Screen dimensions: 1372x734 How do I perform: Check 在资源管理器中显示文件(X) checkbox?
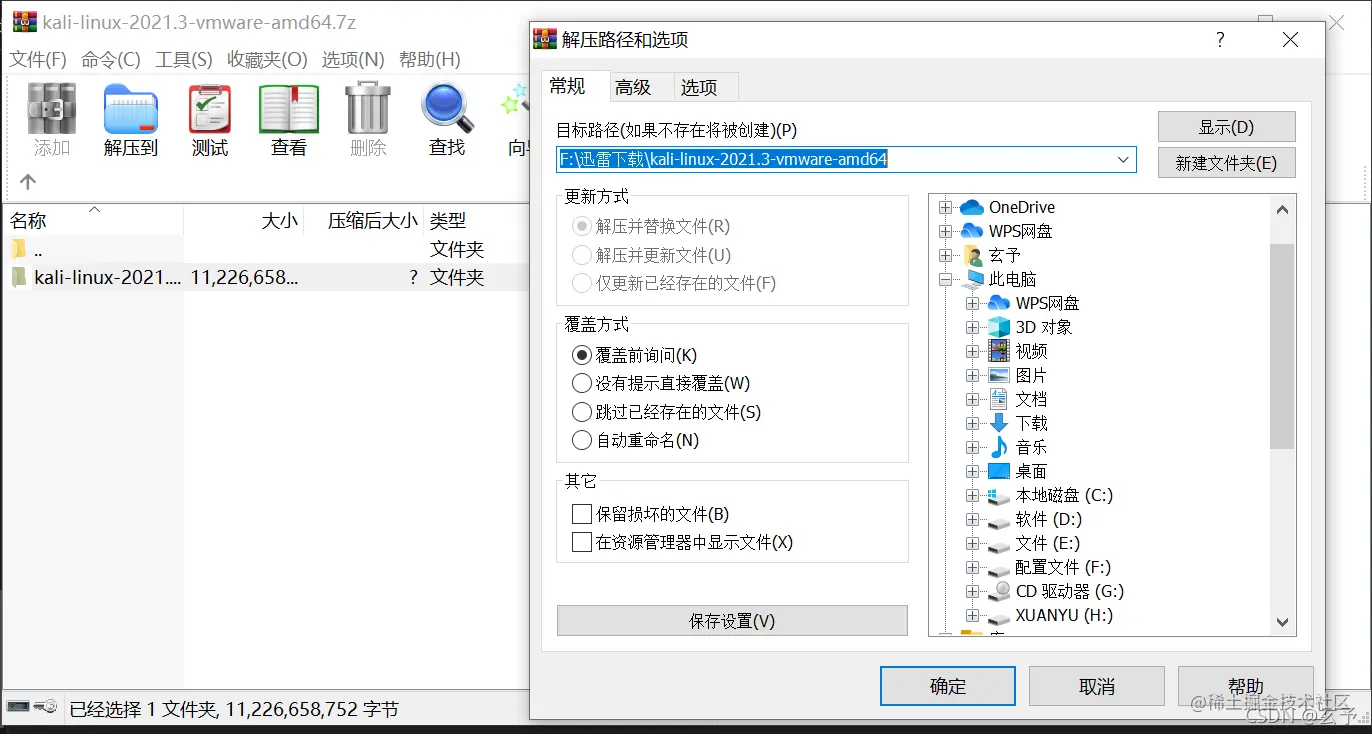point(581,542)
